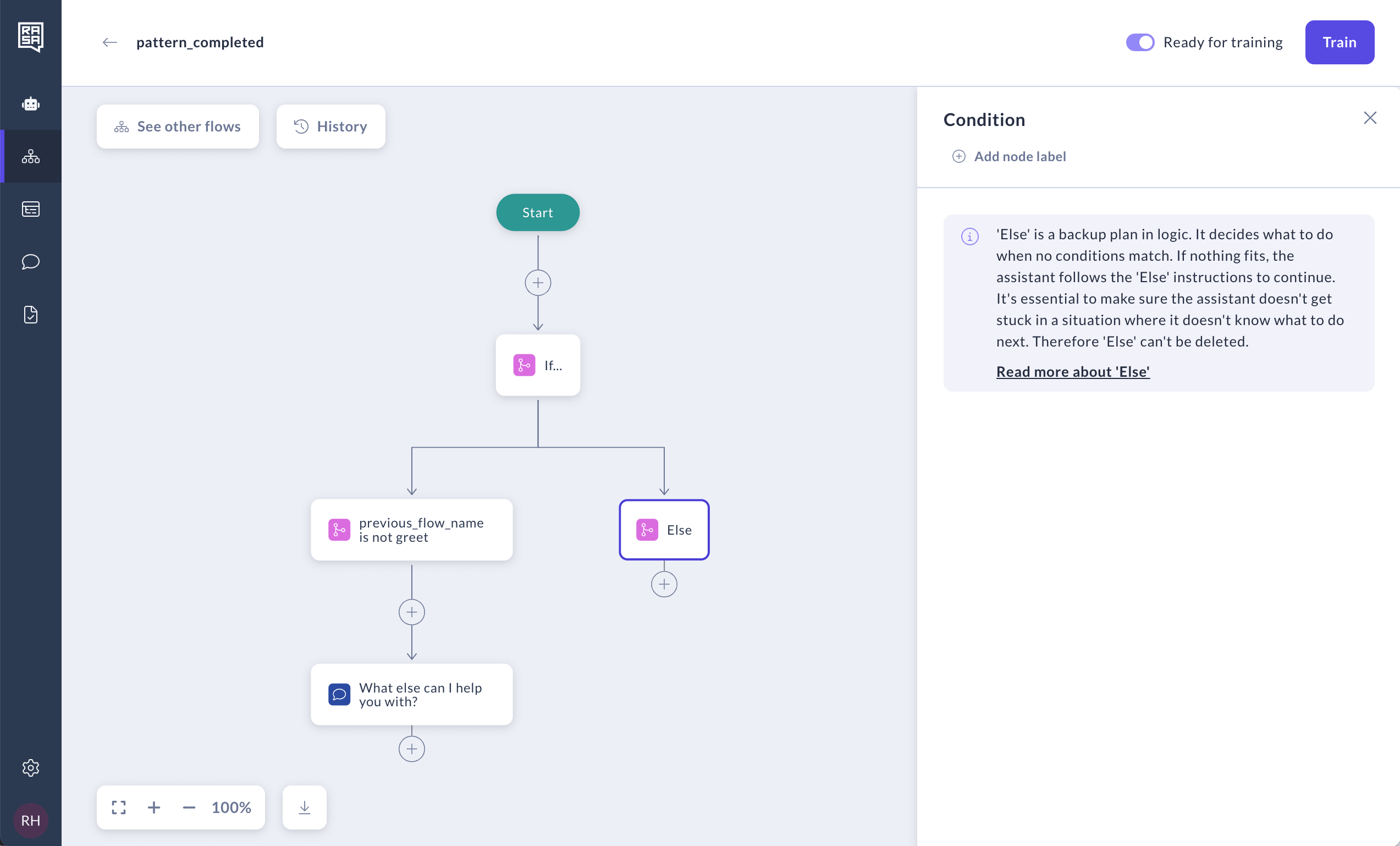Open the conversations chat bubble icon
1400x846 pixels.
pos(31,262)
